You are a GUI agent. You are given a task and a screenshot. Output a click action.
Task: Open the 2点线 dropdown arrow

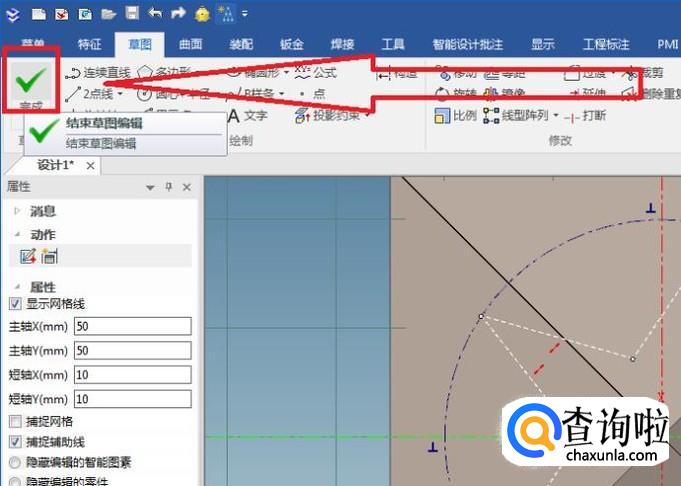pyautogui.click(x=120, y=94)
